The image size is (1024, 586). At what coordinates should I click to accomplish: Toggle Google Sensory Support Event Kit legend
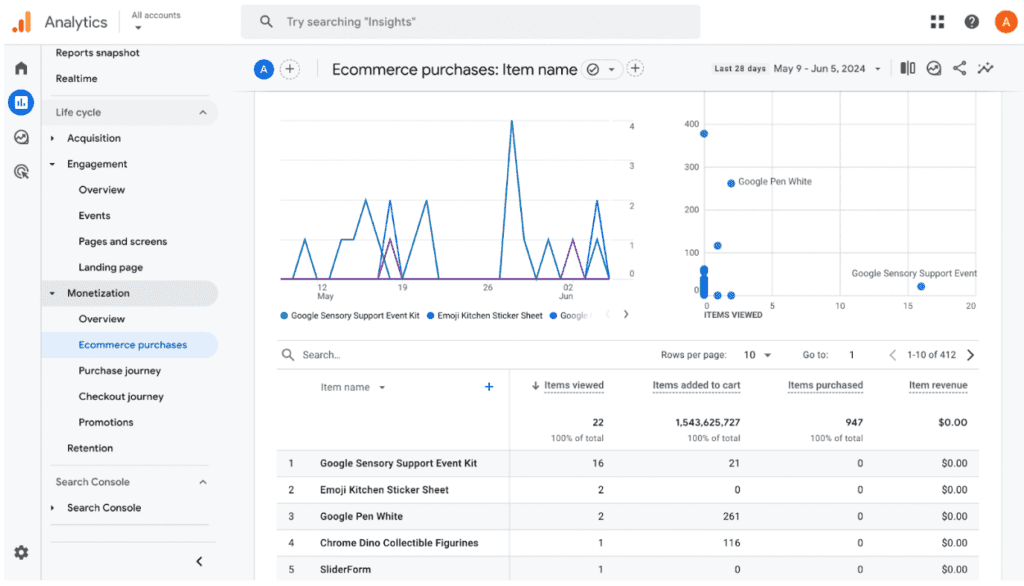coord(350,316)
